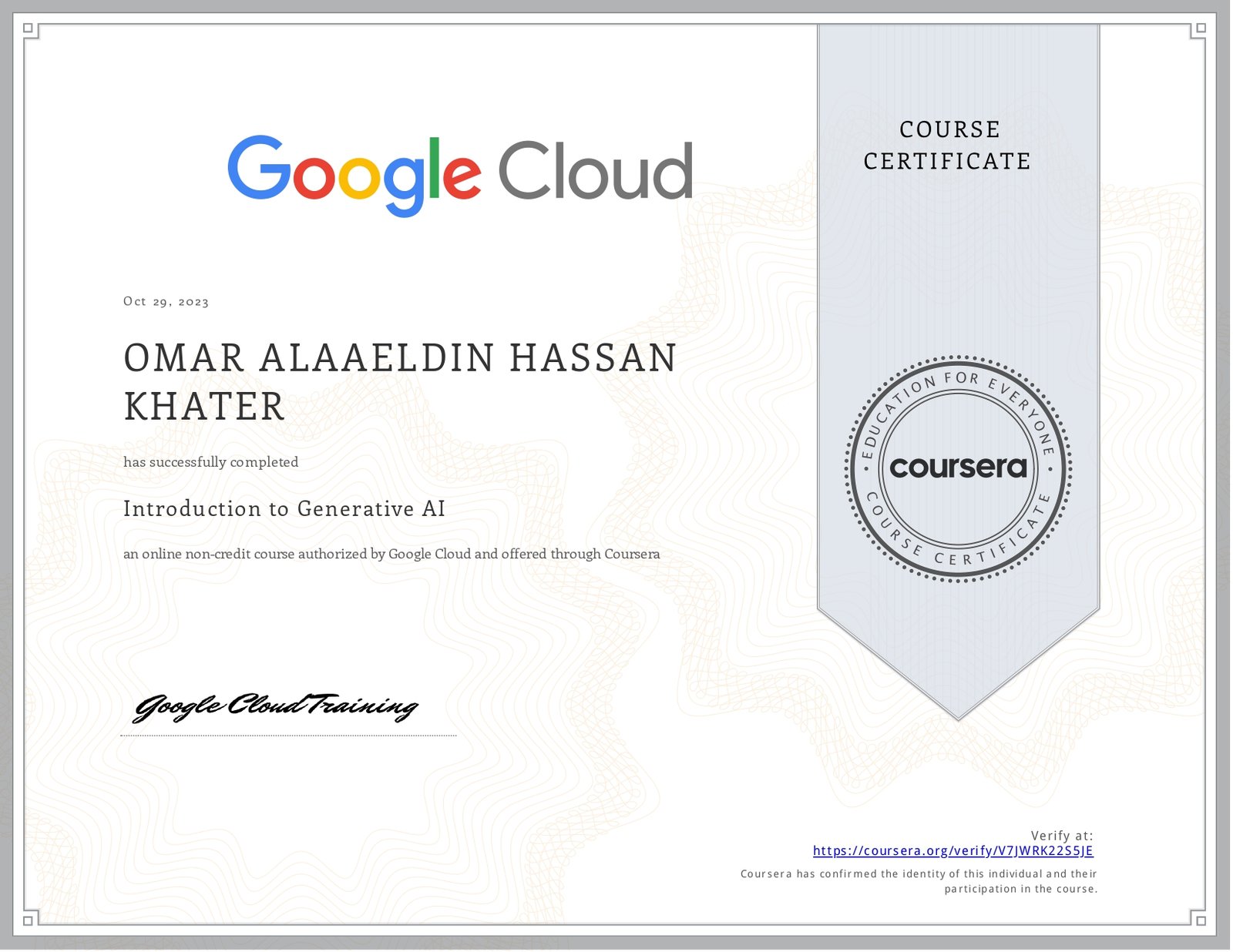
Task: Click the bottom-right corner square ornament
Action: tap(1200, 920)
